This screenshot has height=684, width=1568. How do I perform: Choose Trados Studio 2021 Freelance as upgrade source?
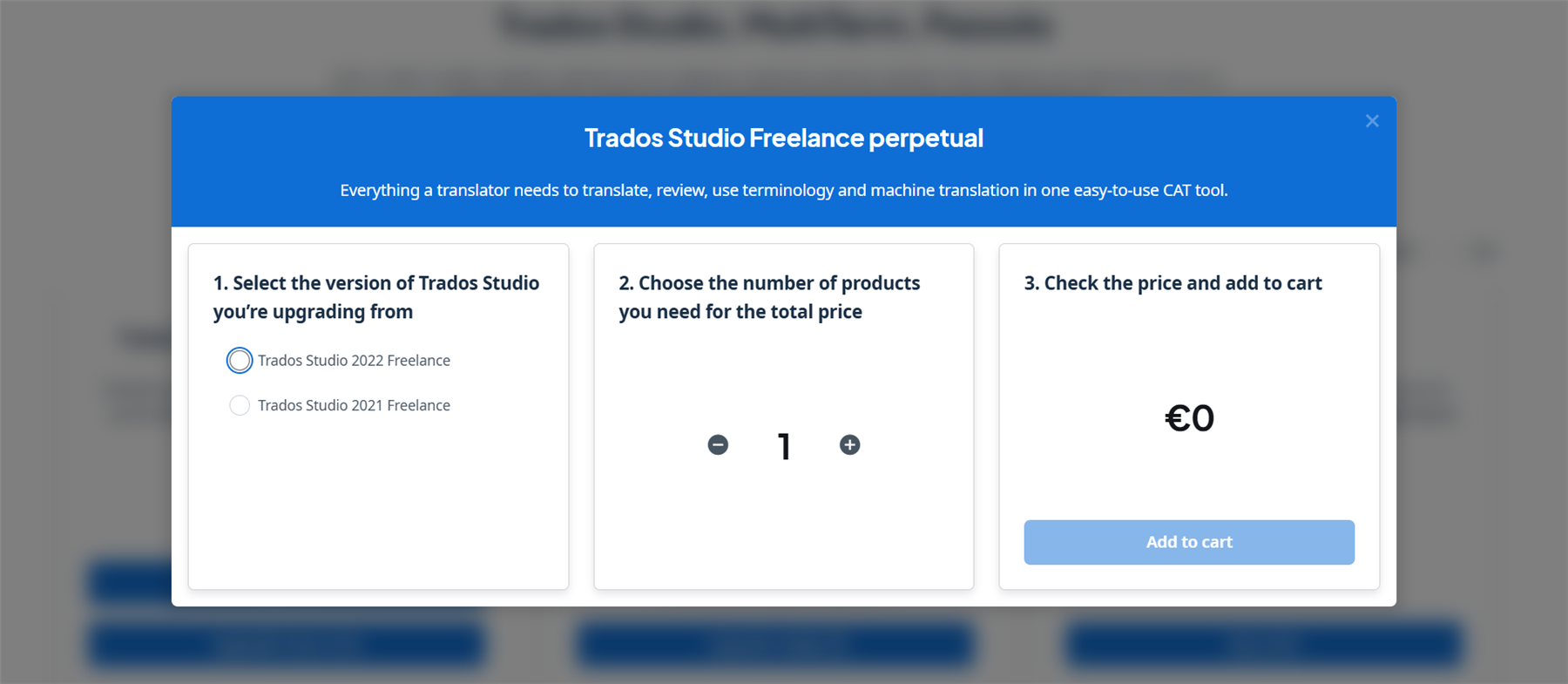point(240,405)
